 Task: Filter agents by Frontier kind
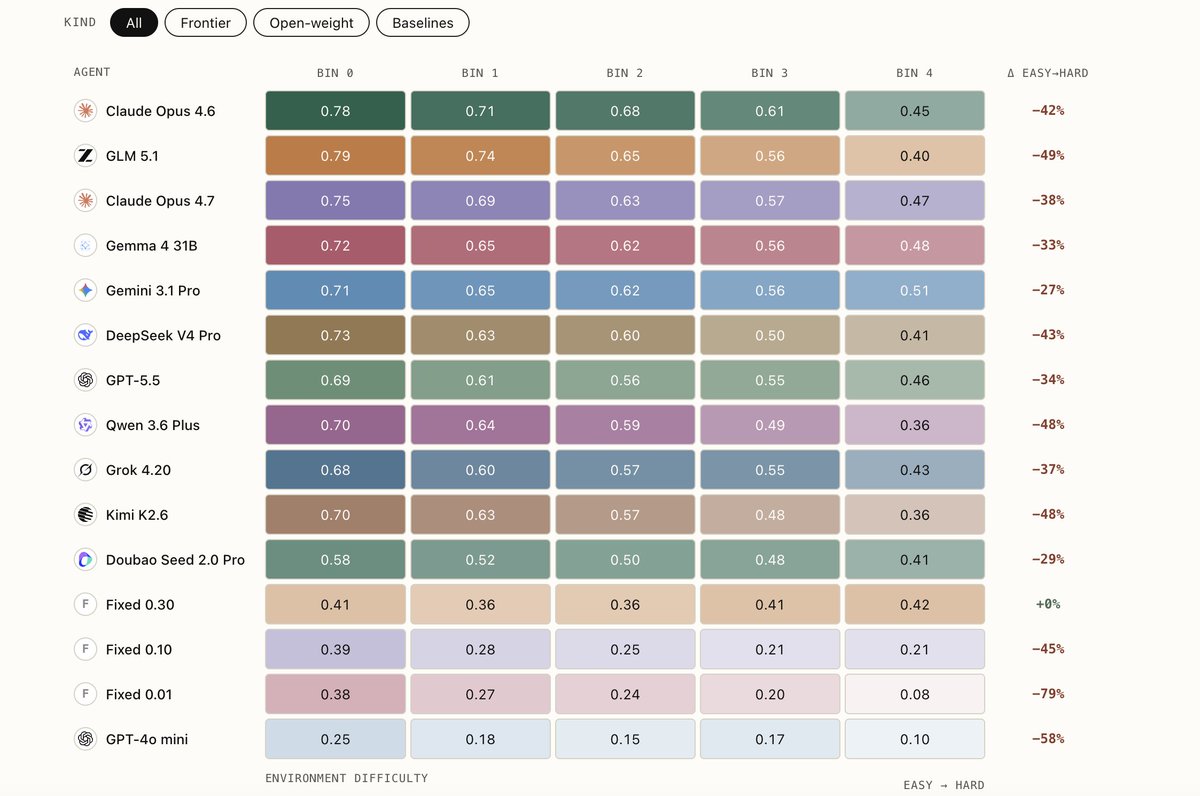pos(206,22)
